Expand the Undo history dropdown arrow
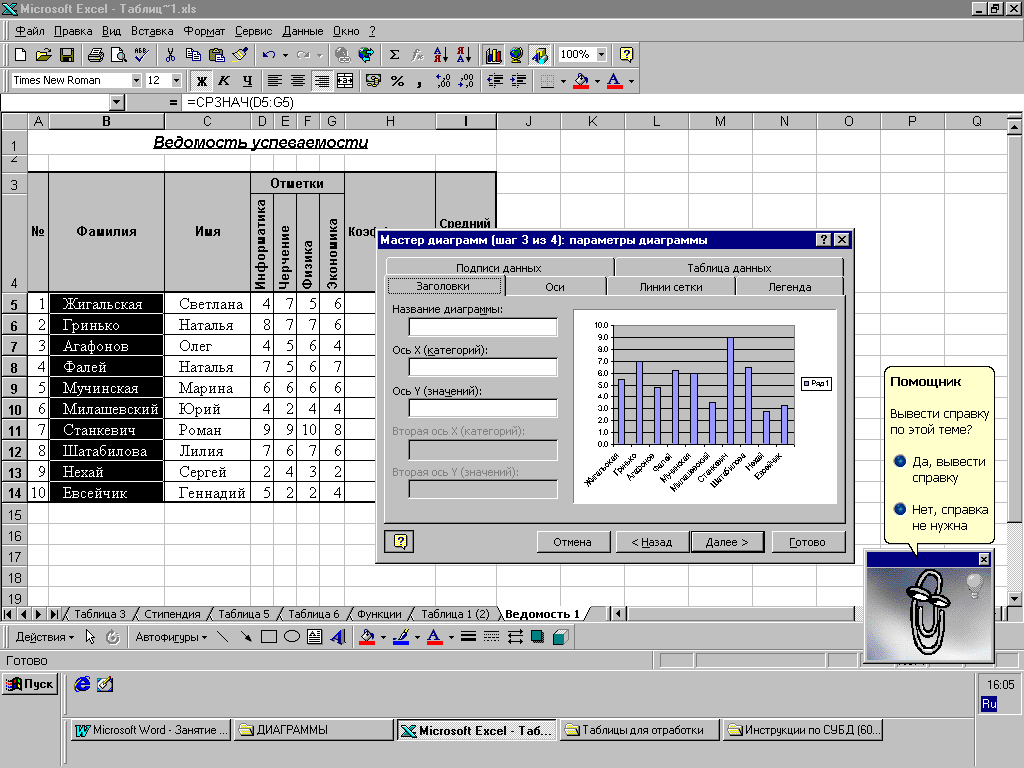Image resolution: width=1024 pixels, height=768 pixels. coord(285,55)
